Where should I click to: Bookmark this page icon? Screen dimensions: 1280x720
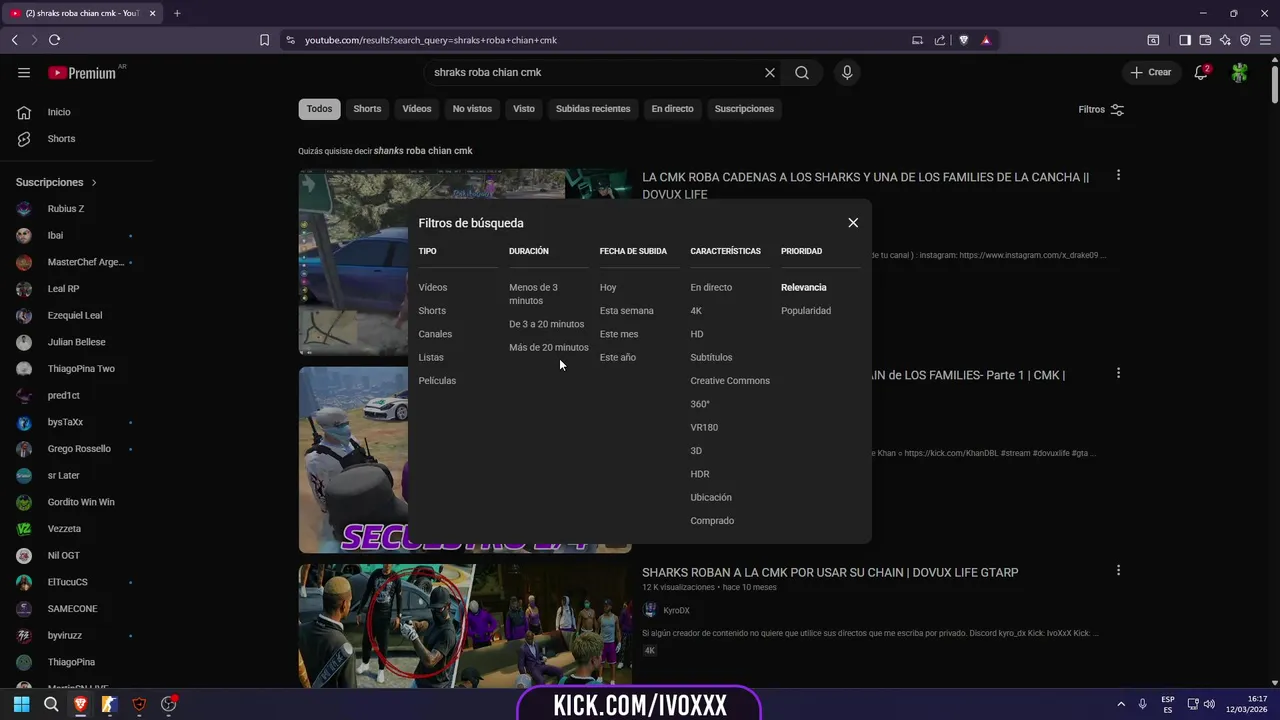(x=264, y=40)
